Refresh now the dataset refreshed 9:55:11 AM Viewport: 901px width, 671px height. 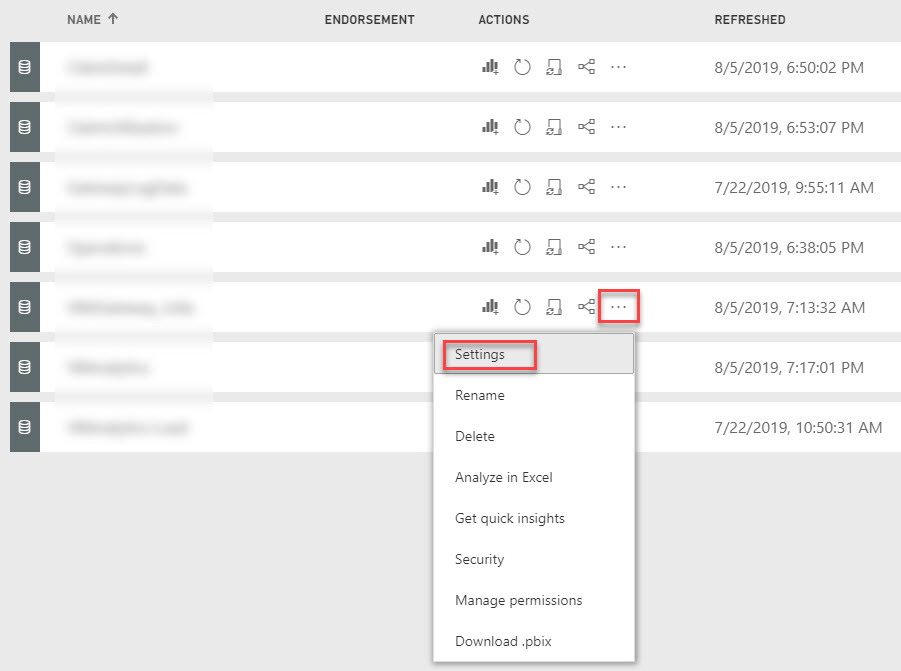(x=522, y=187)
